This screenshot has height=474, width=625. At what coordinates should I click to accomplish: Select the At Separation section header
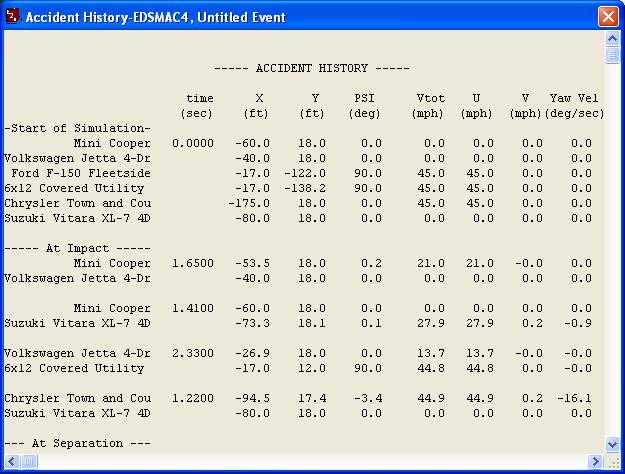click(78, 443)
